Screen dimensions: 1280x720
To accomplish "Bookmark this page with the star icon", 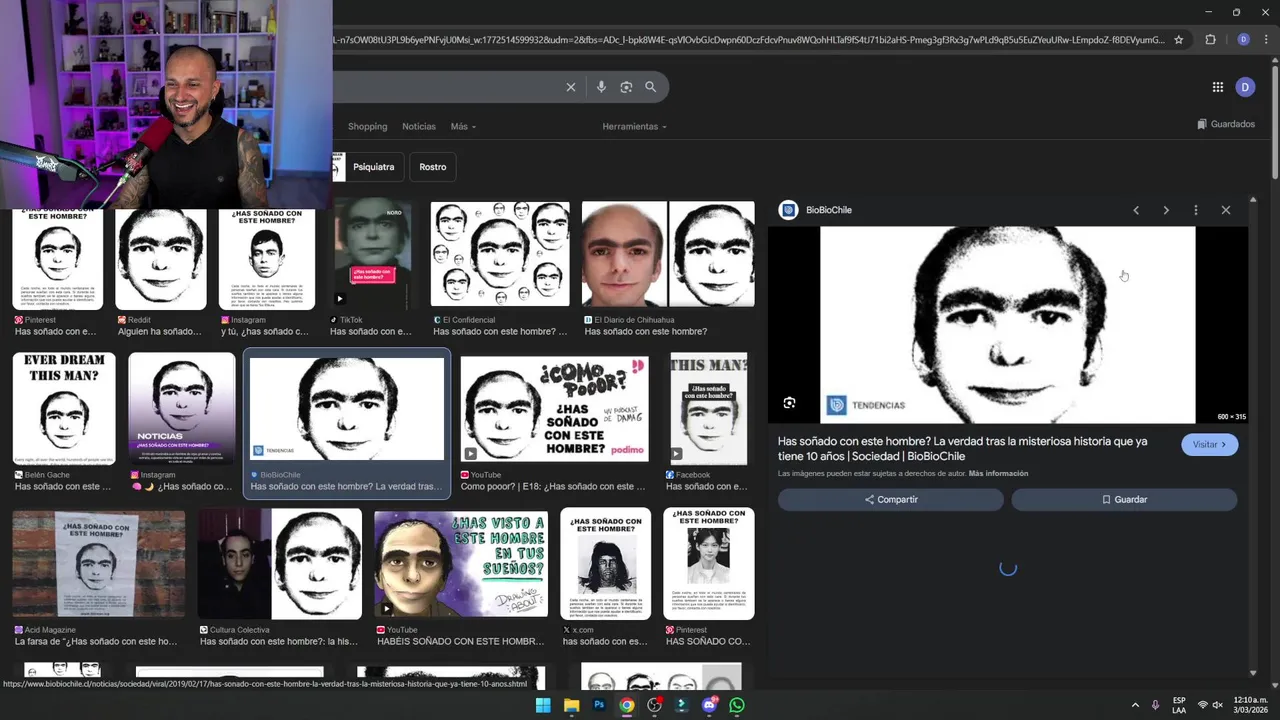I will (1179, 40).
